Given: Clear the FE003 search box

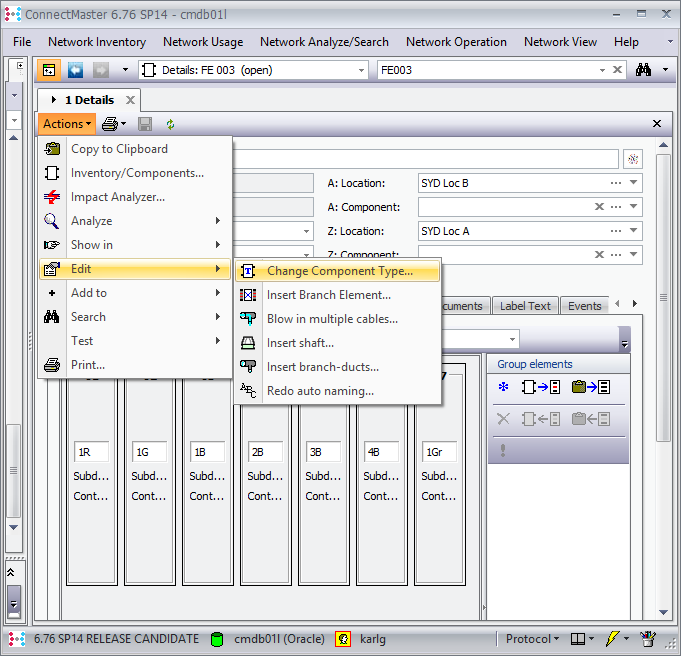Looking at the screenshot, I should point(617,70).
